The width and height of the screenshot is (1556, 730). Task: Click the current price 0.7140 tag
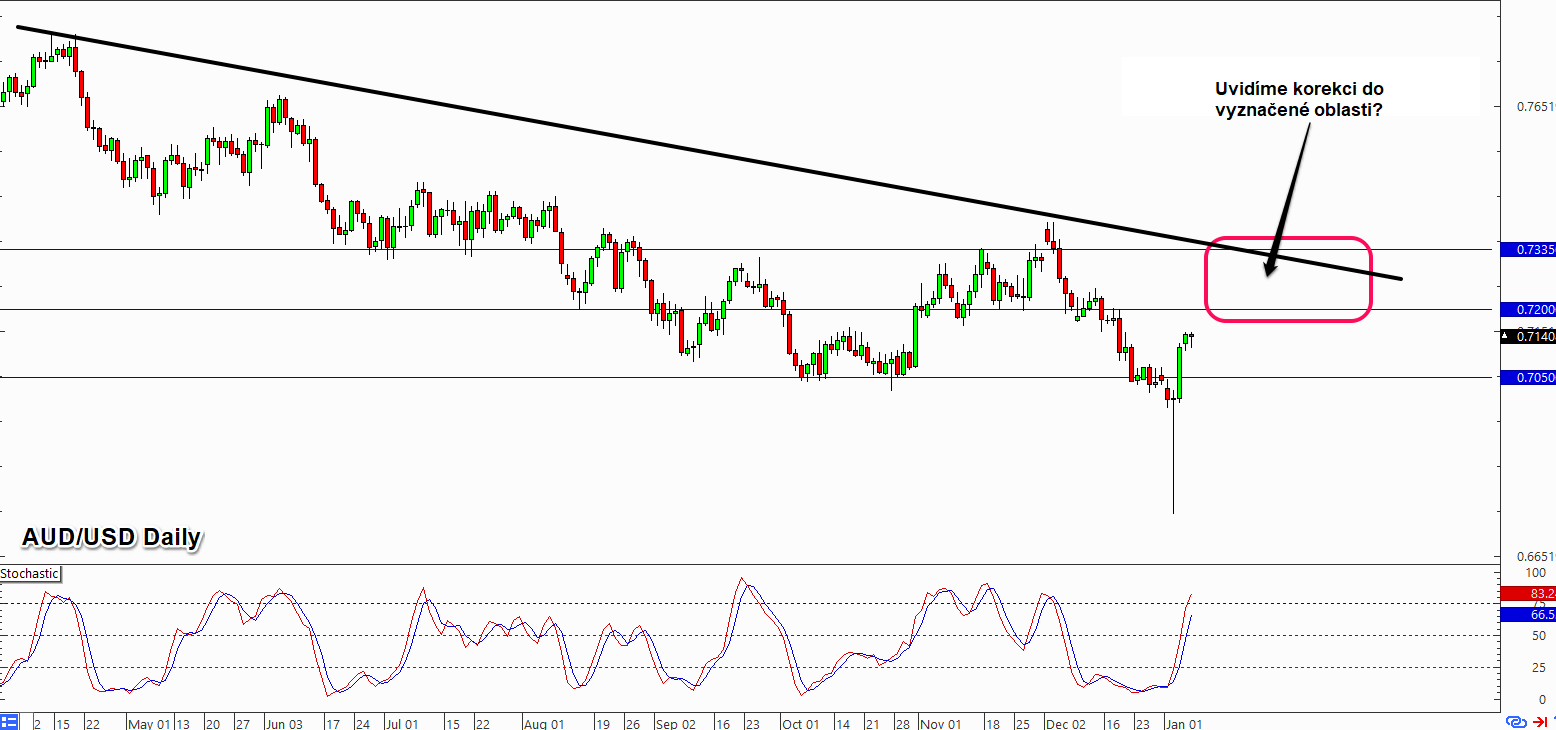pyautogui.click(x=1528, y=337)
